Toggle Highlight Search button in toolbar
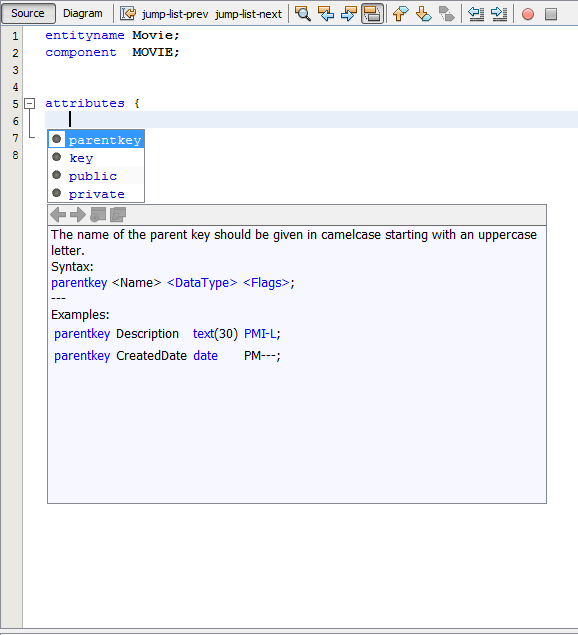 point(372,14)
